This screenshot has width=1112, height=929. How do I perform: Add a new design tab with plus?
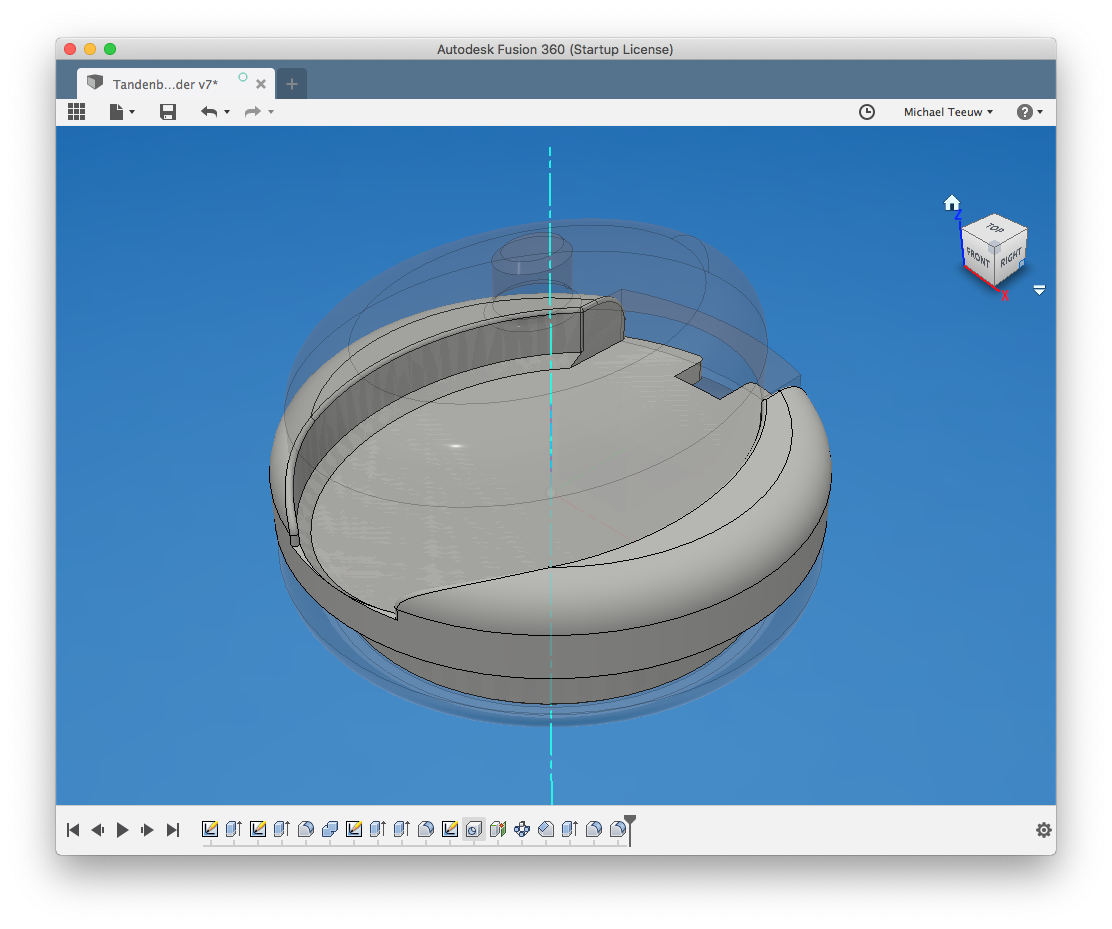[292, 84]
